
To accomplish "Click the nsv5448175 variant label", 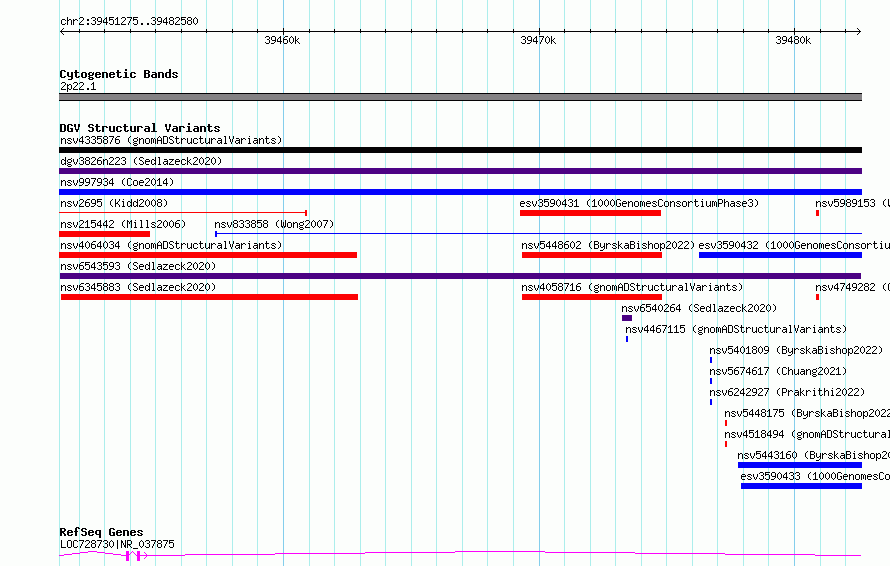I will coord(807,413).
